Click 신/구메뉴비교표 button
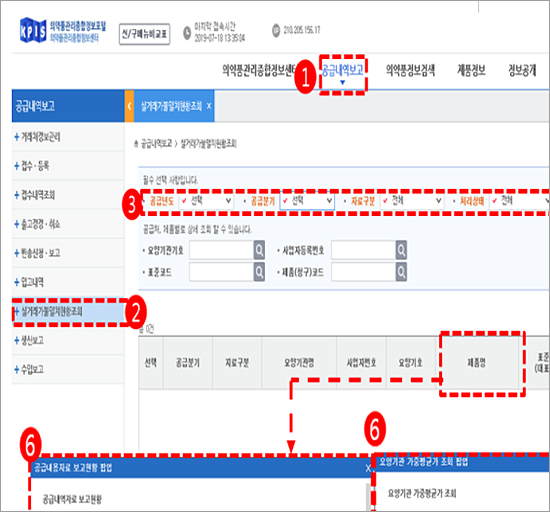 tap(145, 34)
